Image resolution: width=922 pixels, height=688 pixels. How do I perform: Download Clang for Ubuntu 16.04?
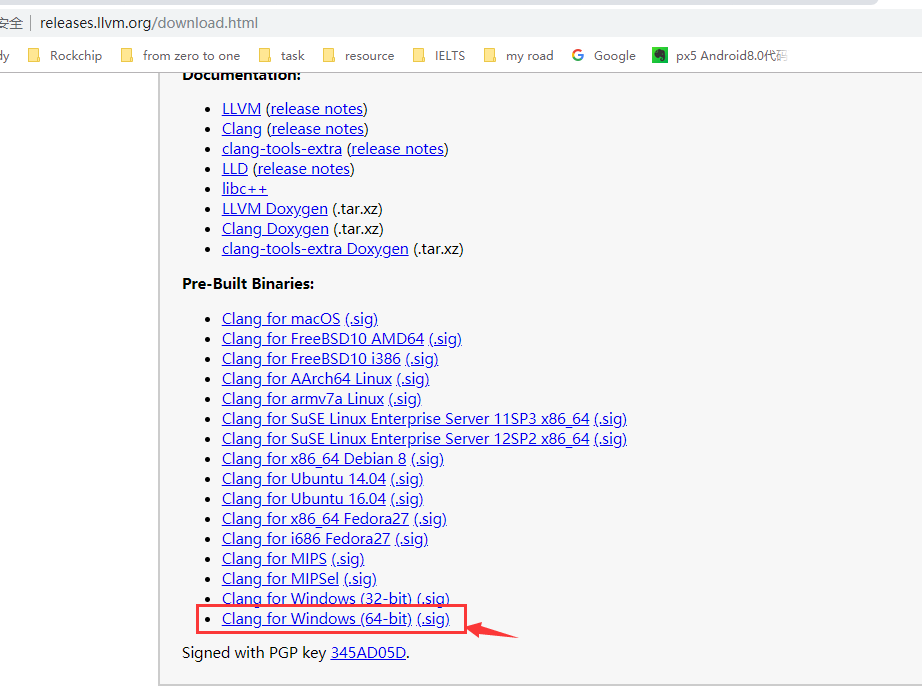click(x=303, y=498)
